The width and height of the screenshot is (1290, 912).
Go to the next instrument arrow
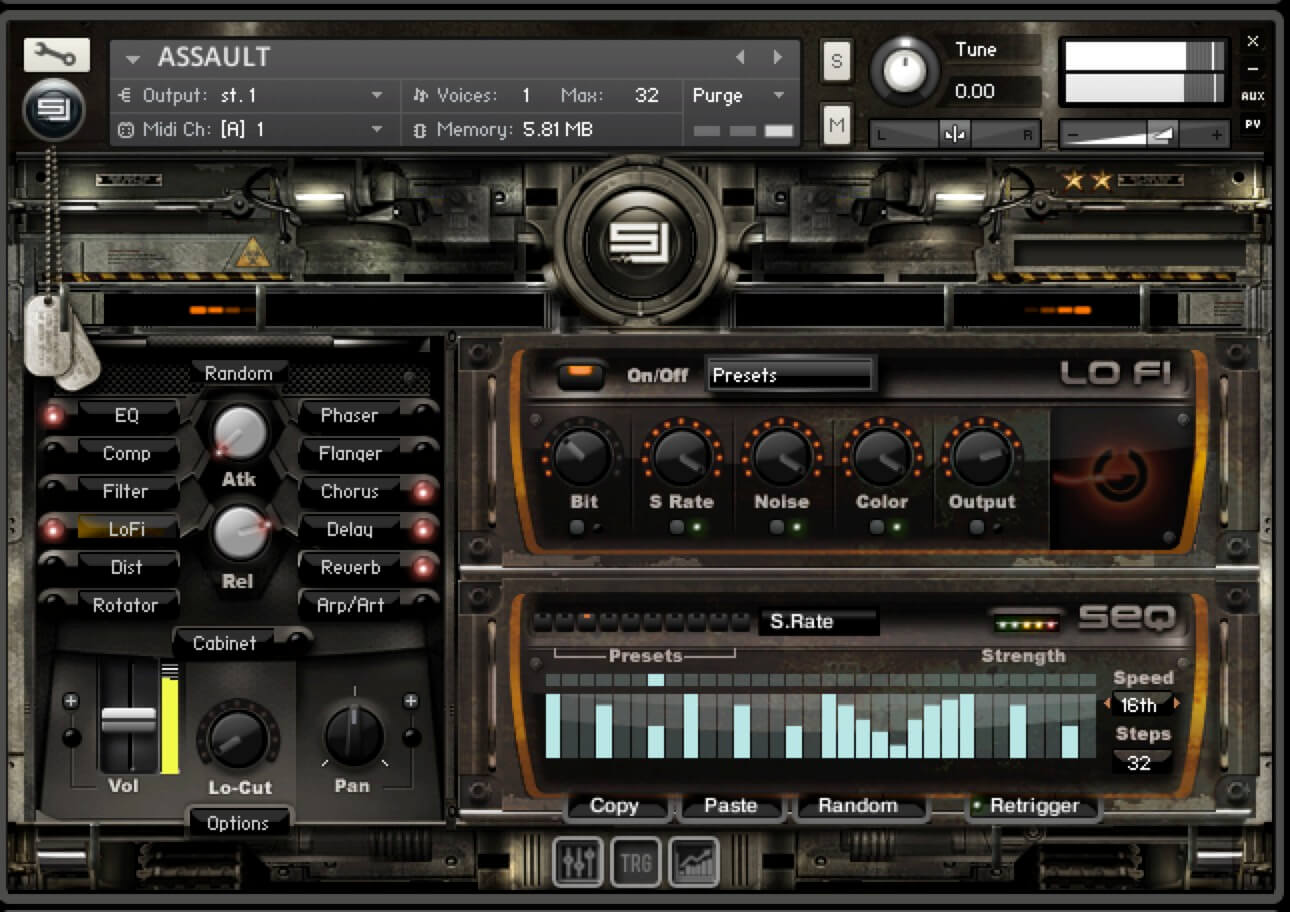(777, 57)
